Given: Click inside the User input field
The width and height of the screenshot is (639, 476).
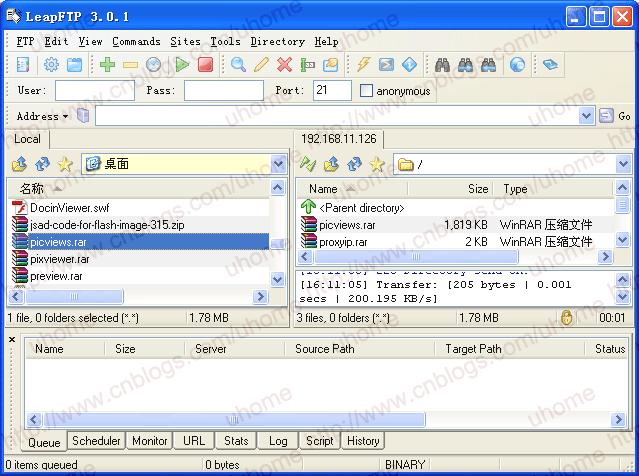Looking at the screenshot, I should pyautogui.click(x=95, y=90).
